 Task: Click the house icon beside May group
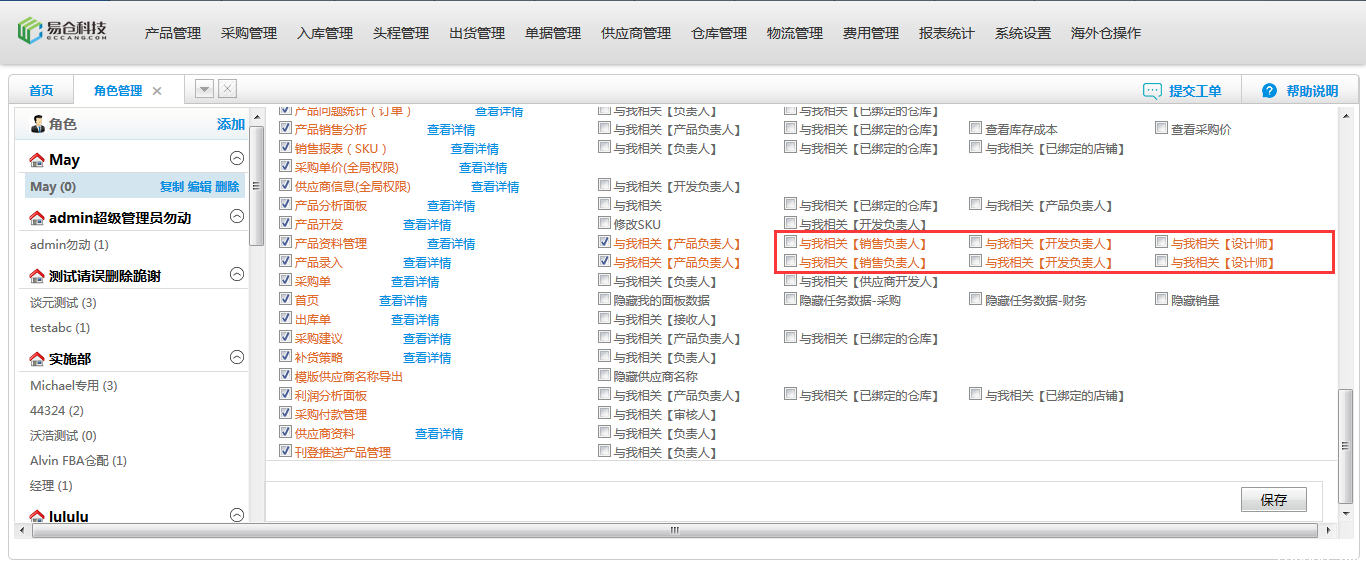pyautogui.click(x=37, y=160)
